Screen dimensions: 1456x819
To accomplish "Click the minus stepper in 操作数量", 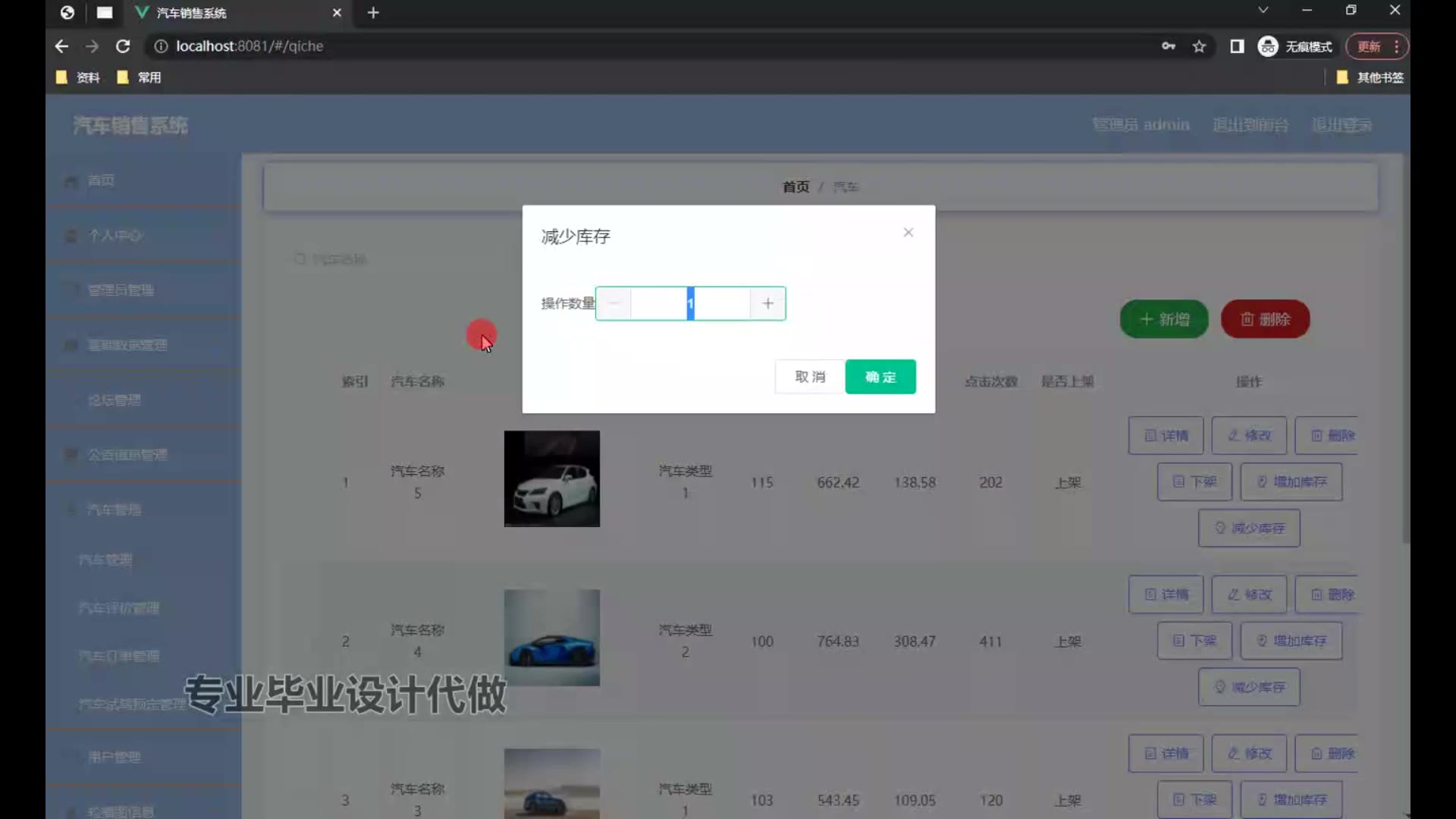I will [x=613, y=303].
